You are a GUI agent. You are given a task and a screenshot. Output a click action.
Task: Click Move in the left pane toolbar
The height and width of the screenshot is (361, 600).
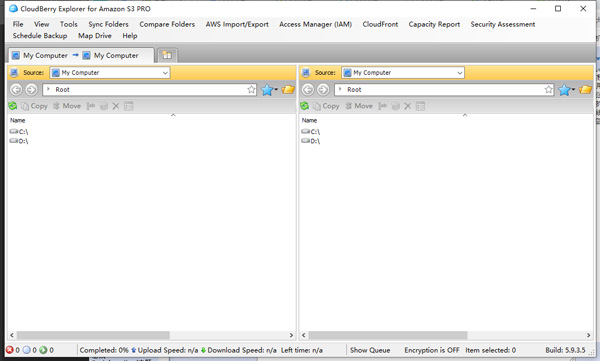click(67, 106)
